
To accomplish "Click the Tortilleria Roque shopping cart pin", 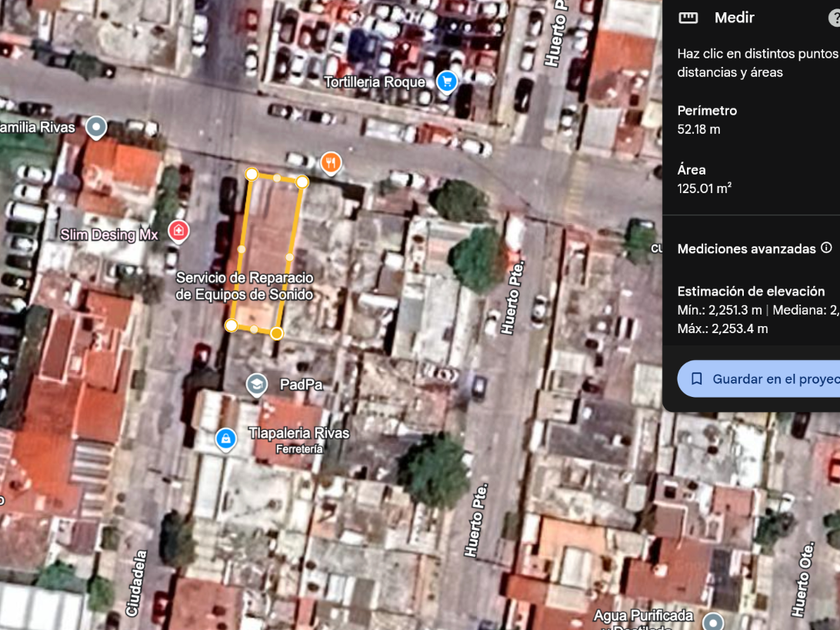I will pos(447,82).
